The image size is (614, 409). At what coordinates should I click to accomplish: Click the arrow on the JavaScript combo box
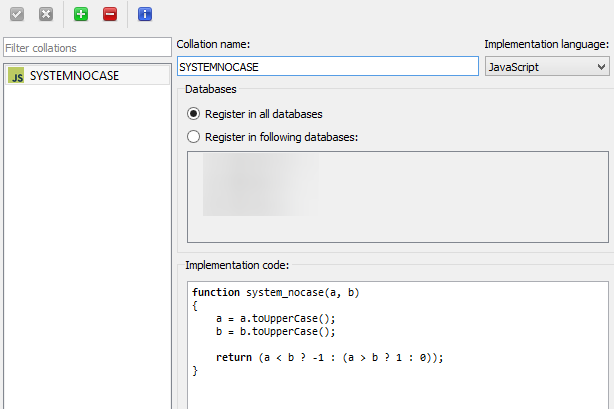coord(600,66)
